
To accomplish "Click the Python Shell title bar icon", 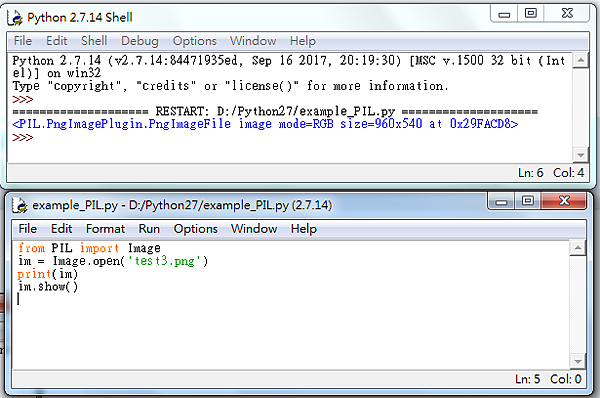I will 15,18.
